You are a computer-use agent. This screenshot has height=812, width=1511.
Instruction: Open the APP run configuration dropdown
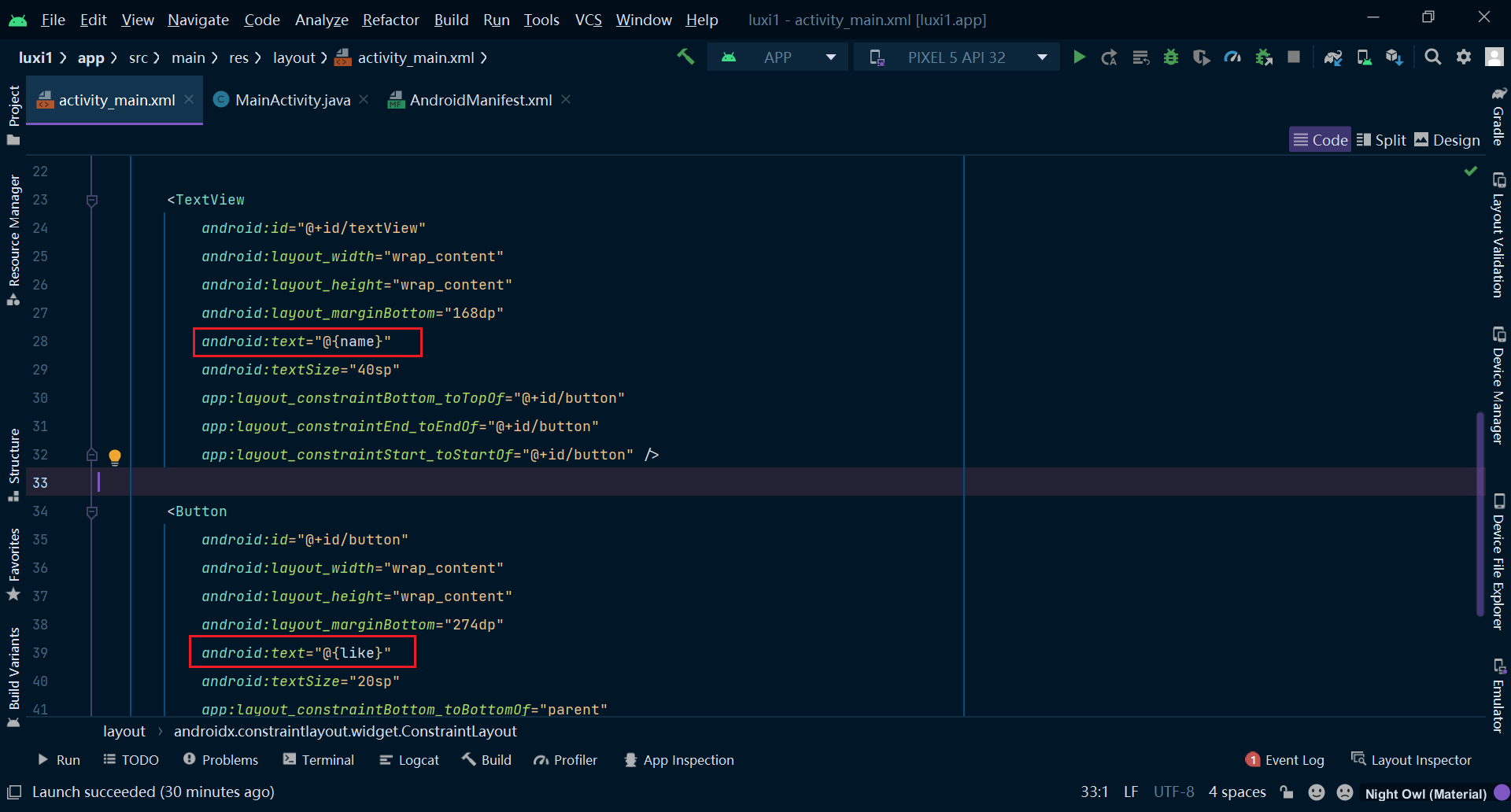pos(778,57)
